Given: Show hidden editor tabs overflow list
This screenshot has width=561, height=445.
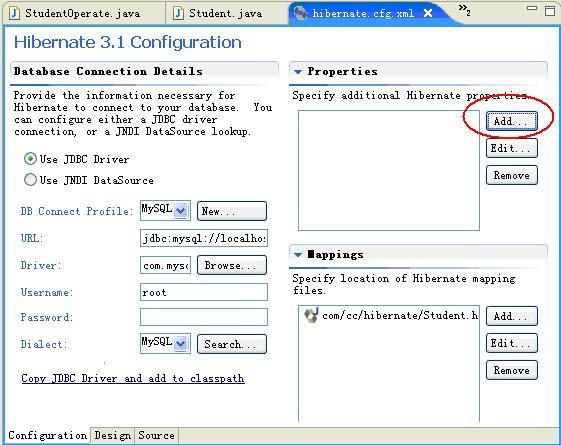Looking at the screenshot, I should point(464,10).
